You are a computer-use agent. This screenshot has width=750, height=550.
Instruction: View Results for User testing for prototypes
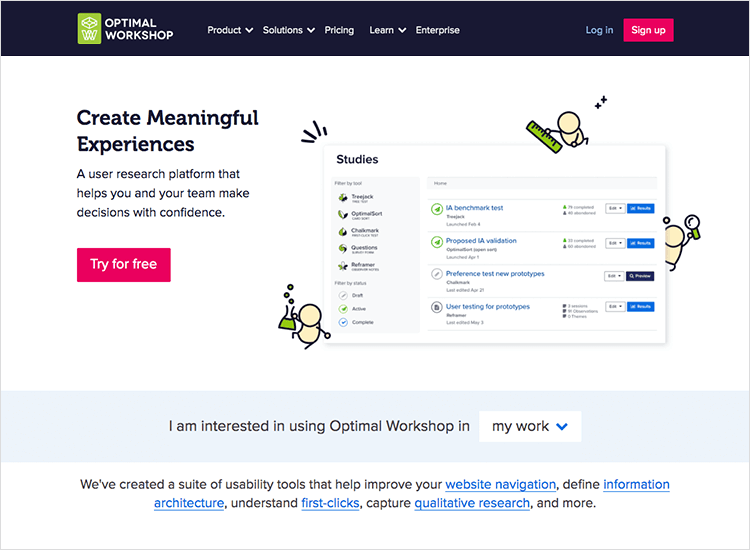(640, 307)
